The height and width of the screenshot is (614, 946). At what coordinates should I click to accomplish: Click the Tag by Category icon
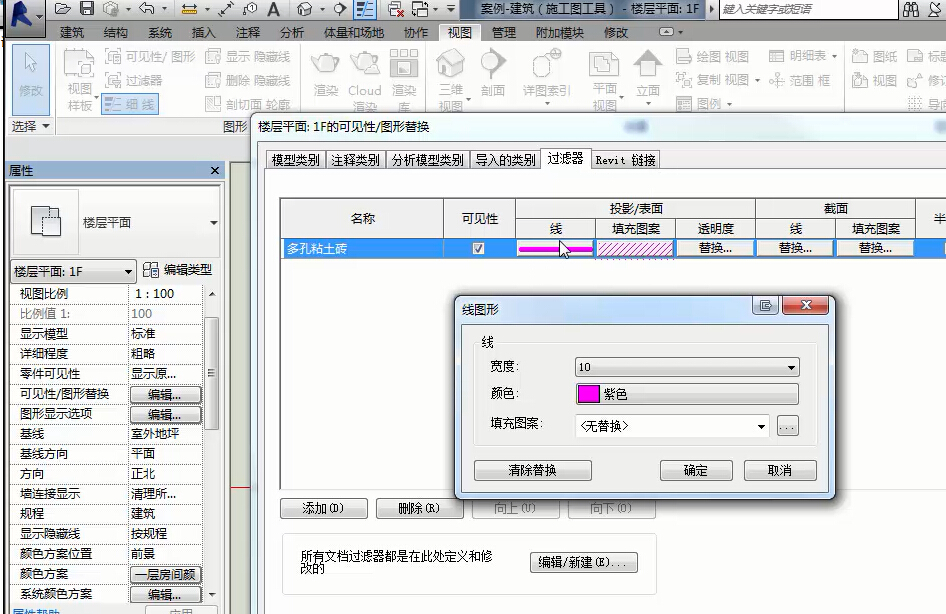[249, 8]
